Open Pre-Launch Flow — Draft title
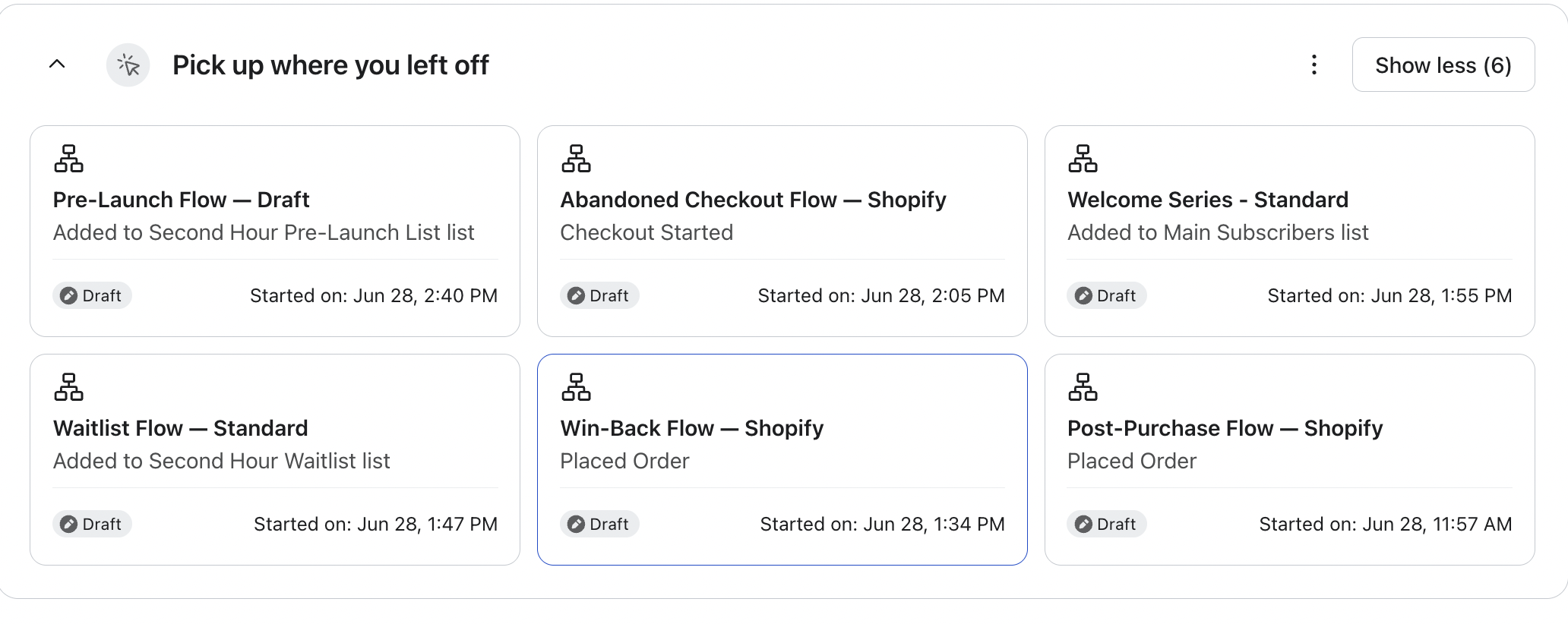Viewport: 1568px width, 624px height. (182, 200)
